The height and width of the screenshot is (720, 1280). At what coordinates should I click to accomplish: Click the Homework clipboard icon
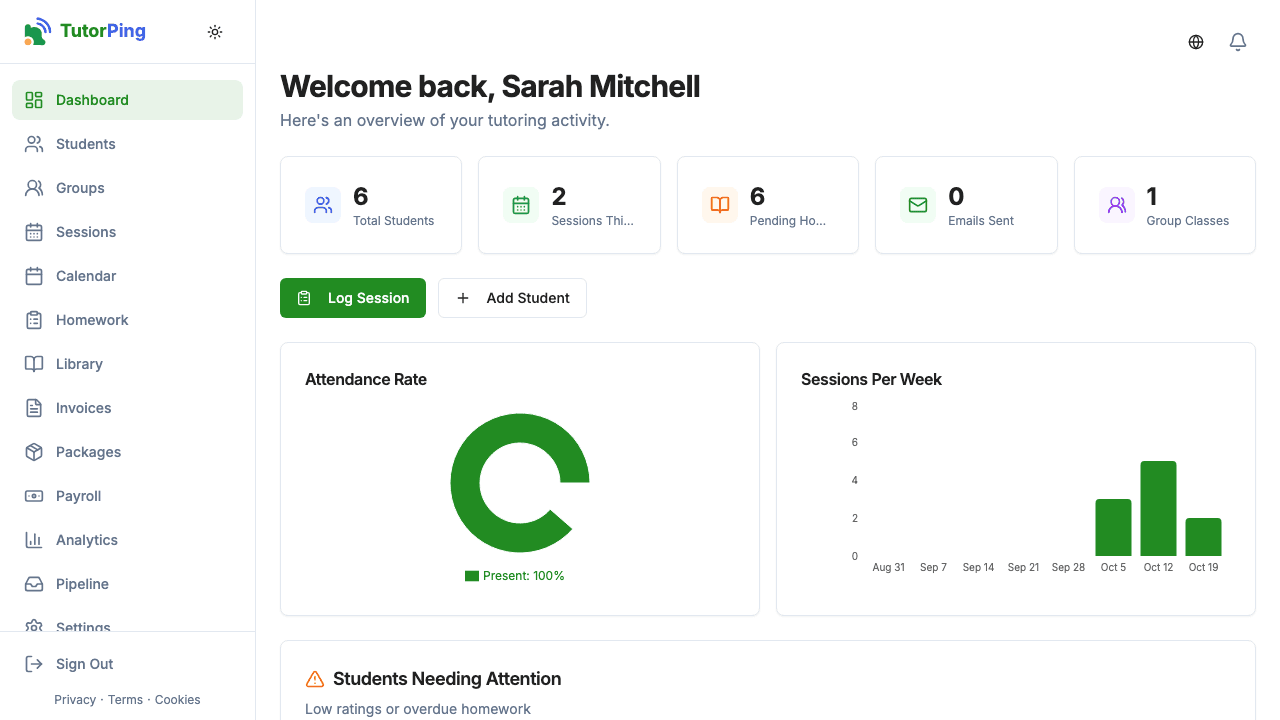tap(34, 320)
